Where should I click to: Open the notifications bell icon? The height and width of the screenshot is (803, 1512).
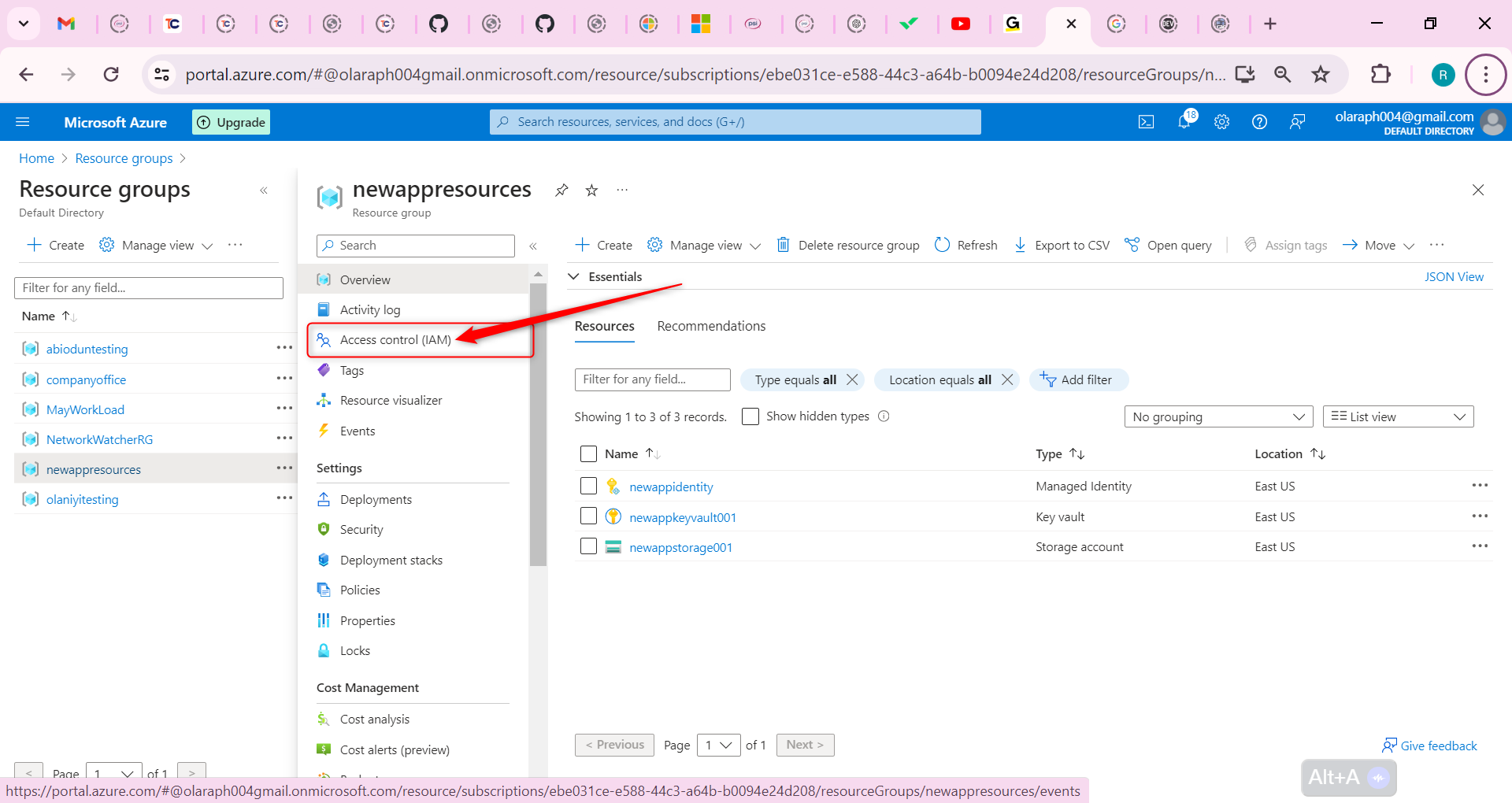[x=1185, y=120]
